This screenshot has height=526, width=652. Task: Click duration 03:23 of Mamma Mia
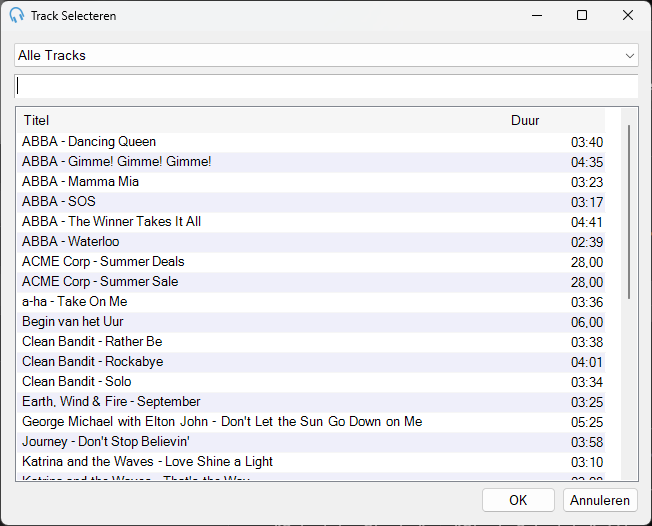587,183
